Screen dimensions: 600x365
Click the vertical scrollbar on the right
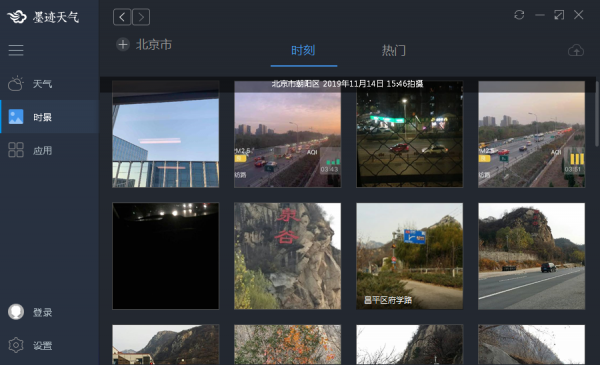[596, 114]
